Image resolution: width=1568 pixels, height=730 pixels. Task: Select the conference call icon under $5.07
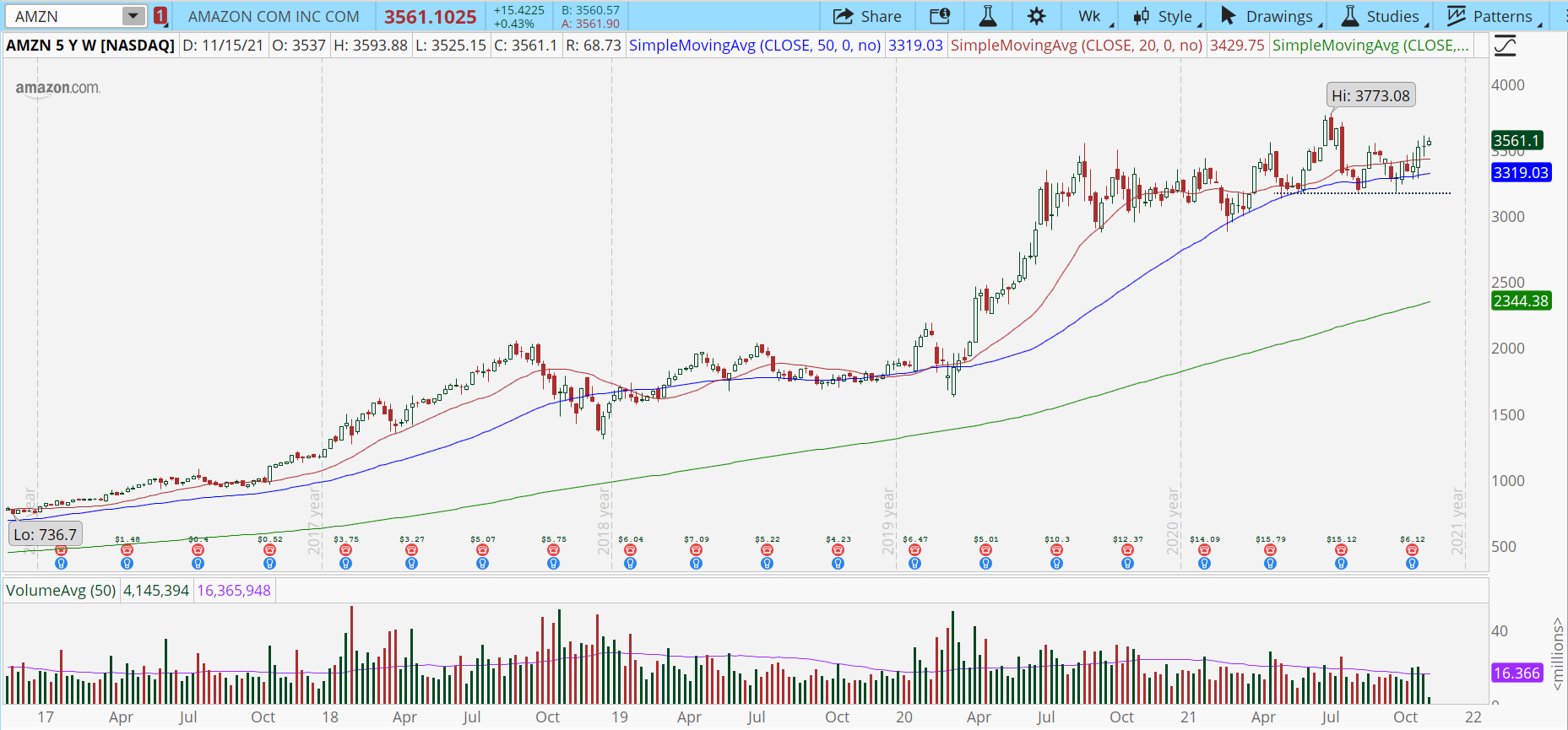(x=482, y=550)
